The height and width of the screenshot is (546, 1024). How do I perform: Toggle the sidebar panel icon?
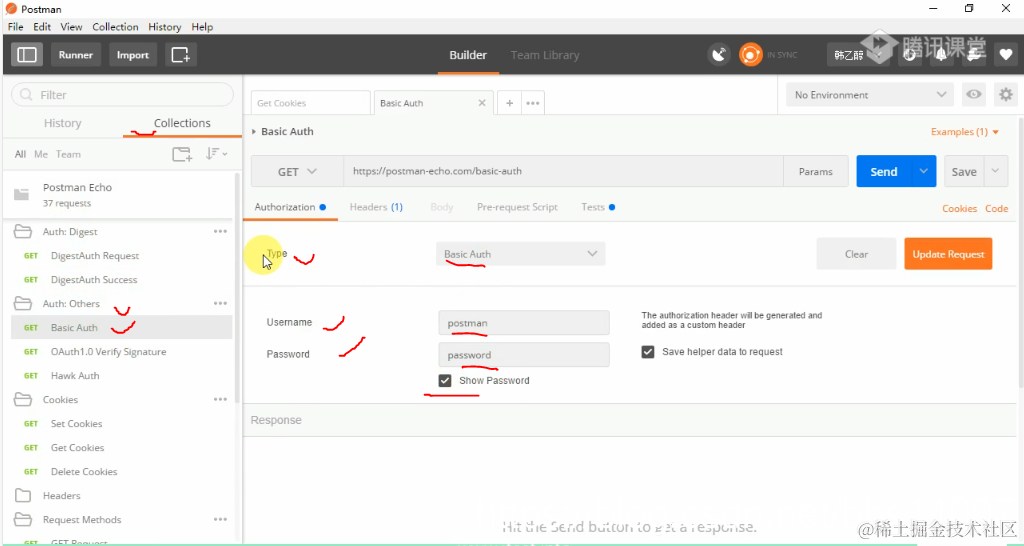pos(27,55)
